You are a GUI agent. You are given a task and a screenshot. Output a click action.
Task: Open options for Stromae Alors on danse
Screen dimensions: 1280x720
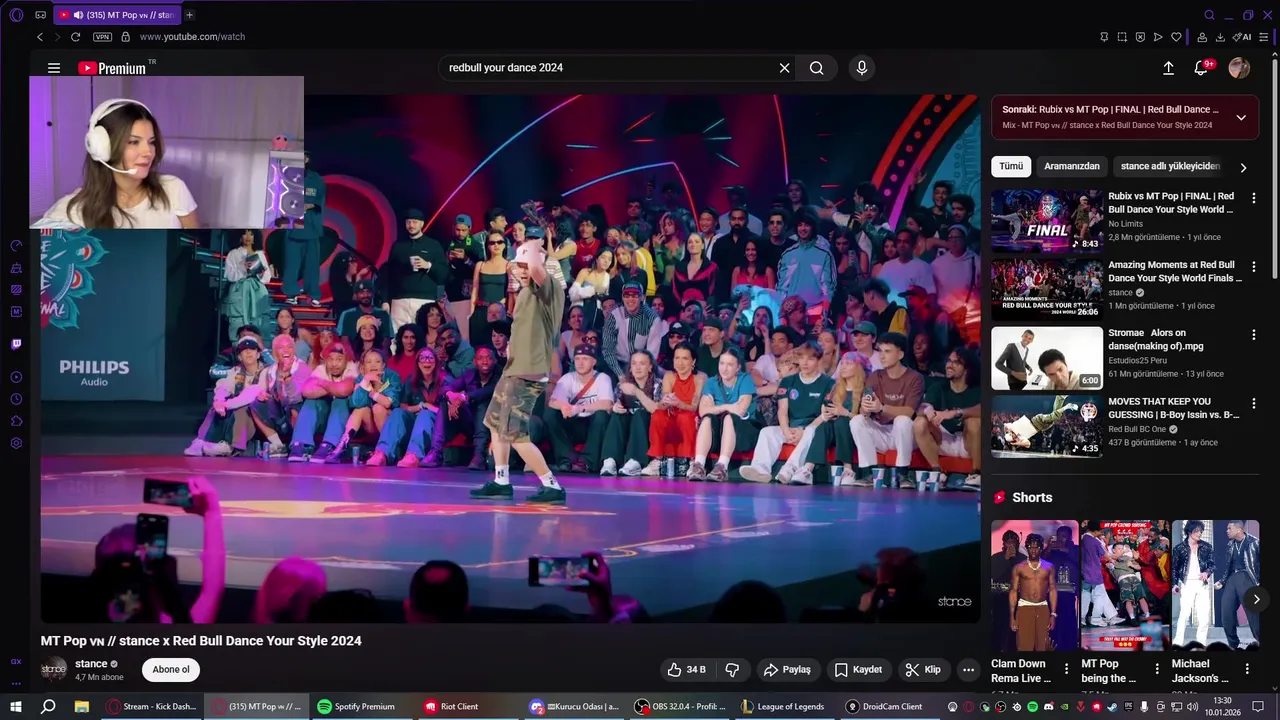click(x=1254, y=335)
